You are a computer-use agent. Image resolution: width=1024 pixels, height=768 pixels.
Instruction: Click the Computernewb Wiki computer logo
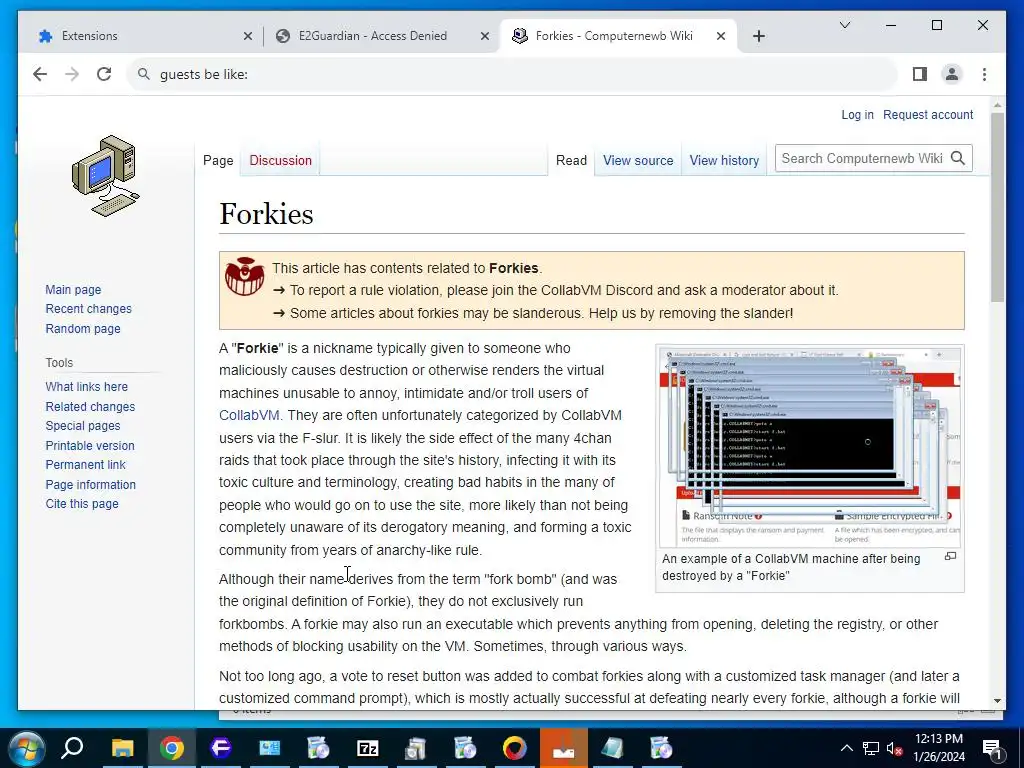(105, 176)
